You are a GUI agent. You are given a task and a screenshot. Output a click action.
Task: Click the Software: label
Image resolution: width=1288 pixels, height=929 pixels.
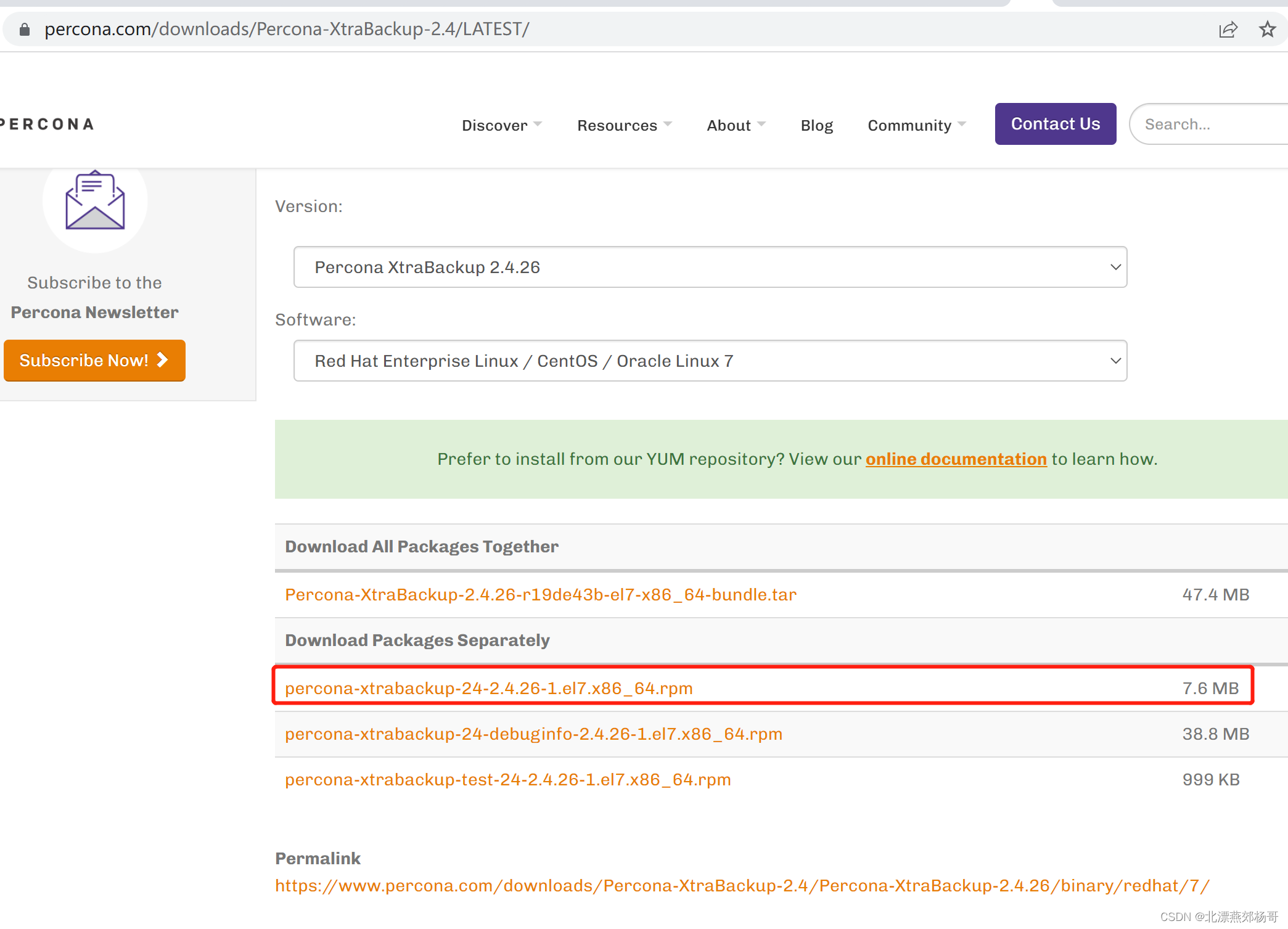click(316, 319)
